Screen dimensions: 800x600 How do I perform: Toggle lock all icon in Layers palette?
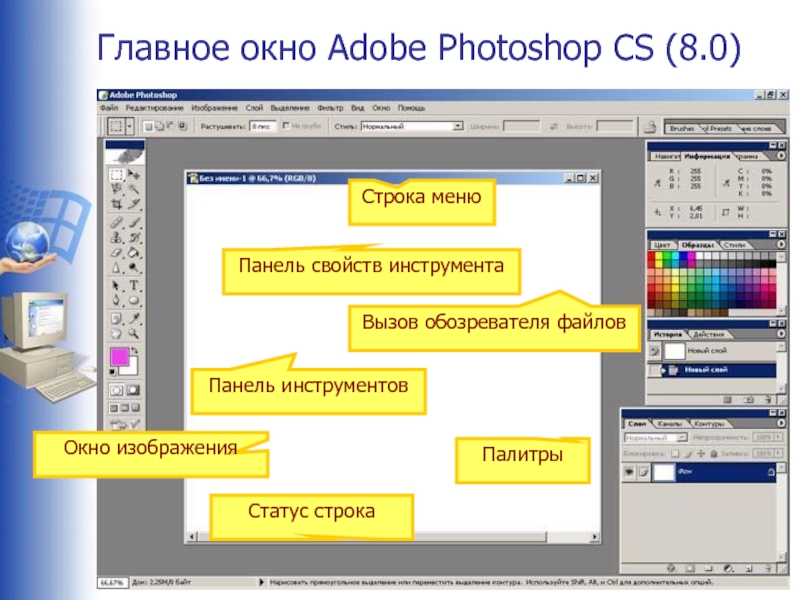(x=714, y=453)
